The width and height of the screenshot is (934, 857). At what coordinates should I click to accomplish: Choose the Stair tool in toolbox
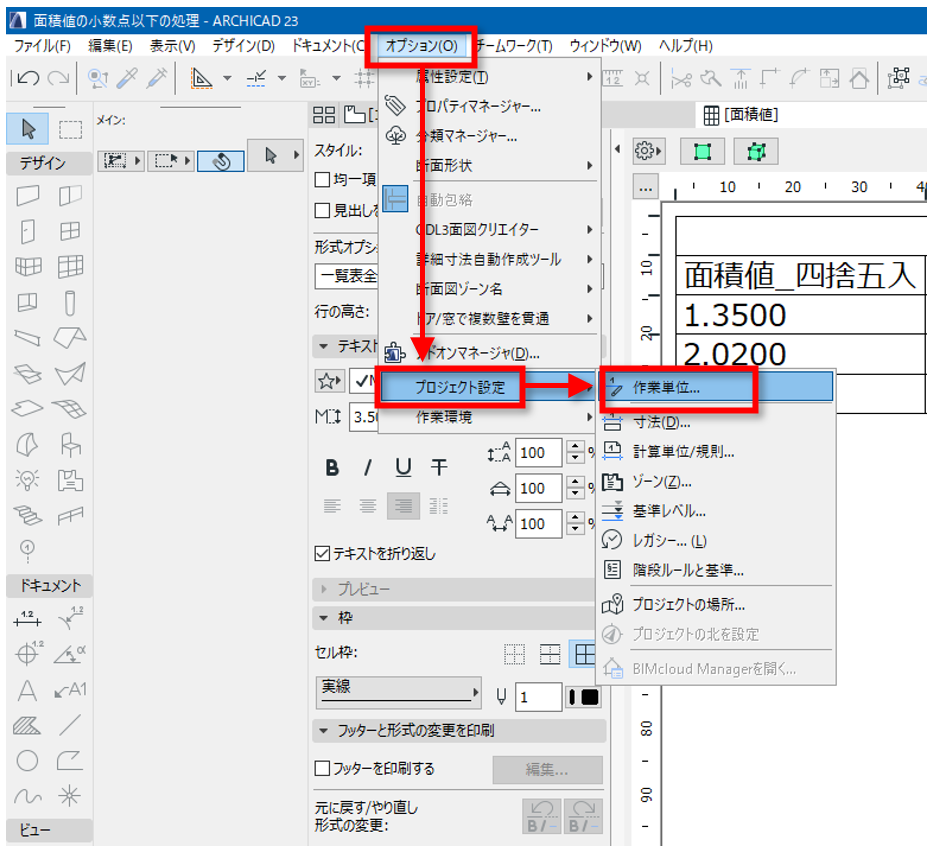click(x=27, y=515)
